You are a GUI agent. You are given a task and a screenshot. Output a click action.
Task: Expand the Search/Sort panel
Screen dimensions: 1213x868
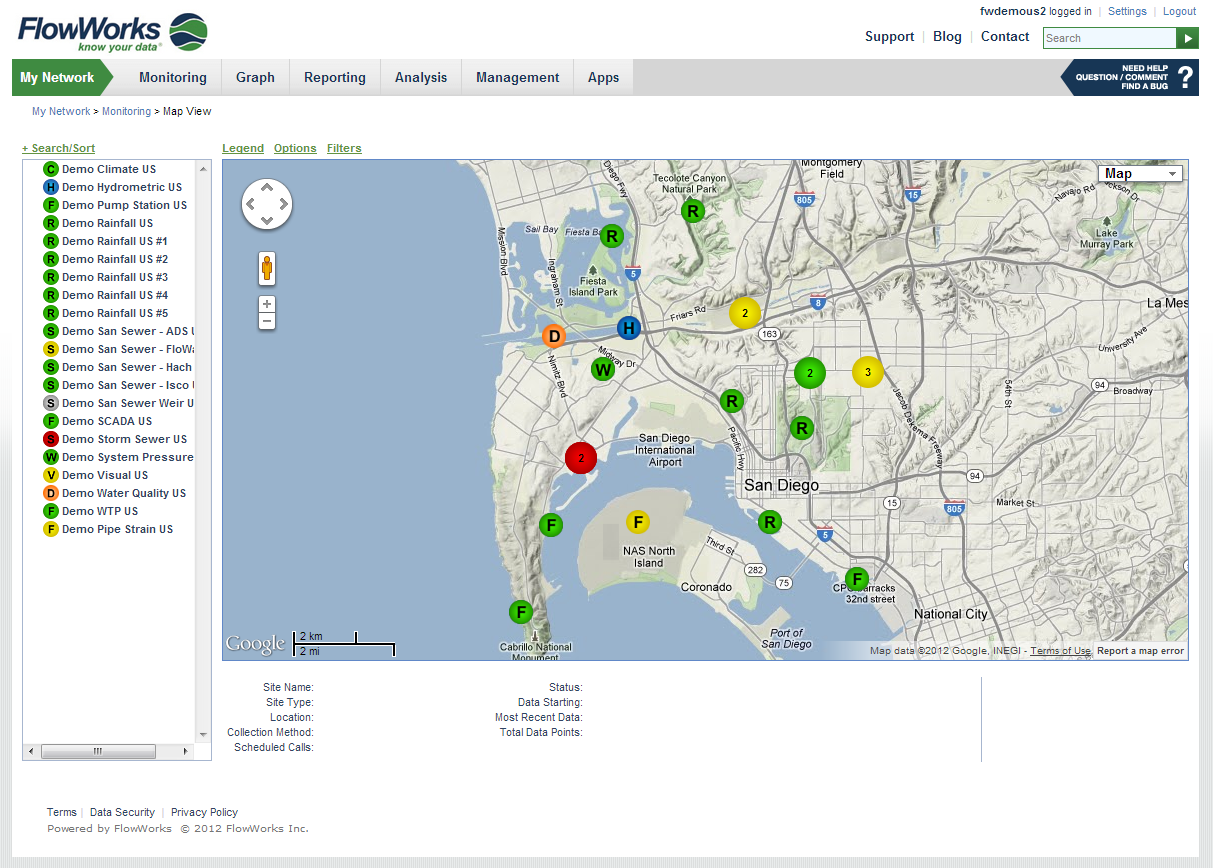point(59,148)
